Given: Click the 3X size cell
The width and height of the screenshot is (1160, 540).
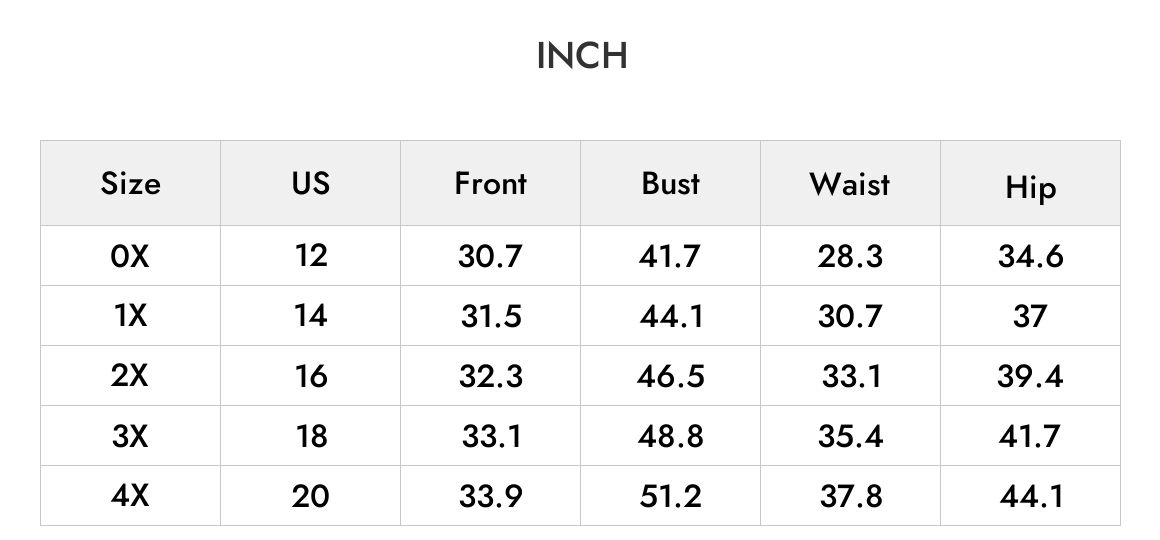Looking at the screenshot, I should coord(130,436).
